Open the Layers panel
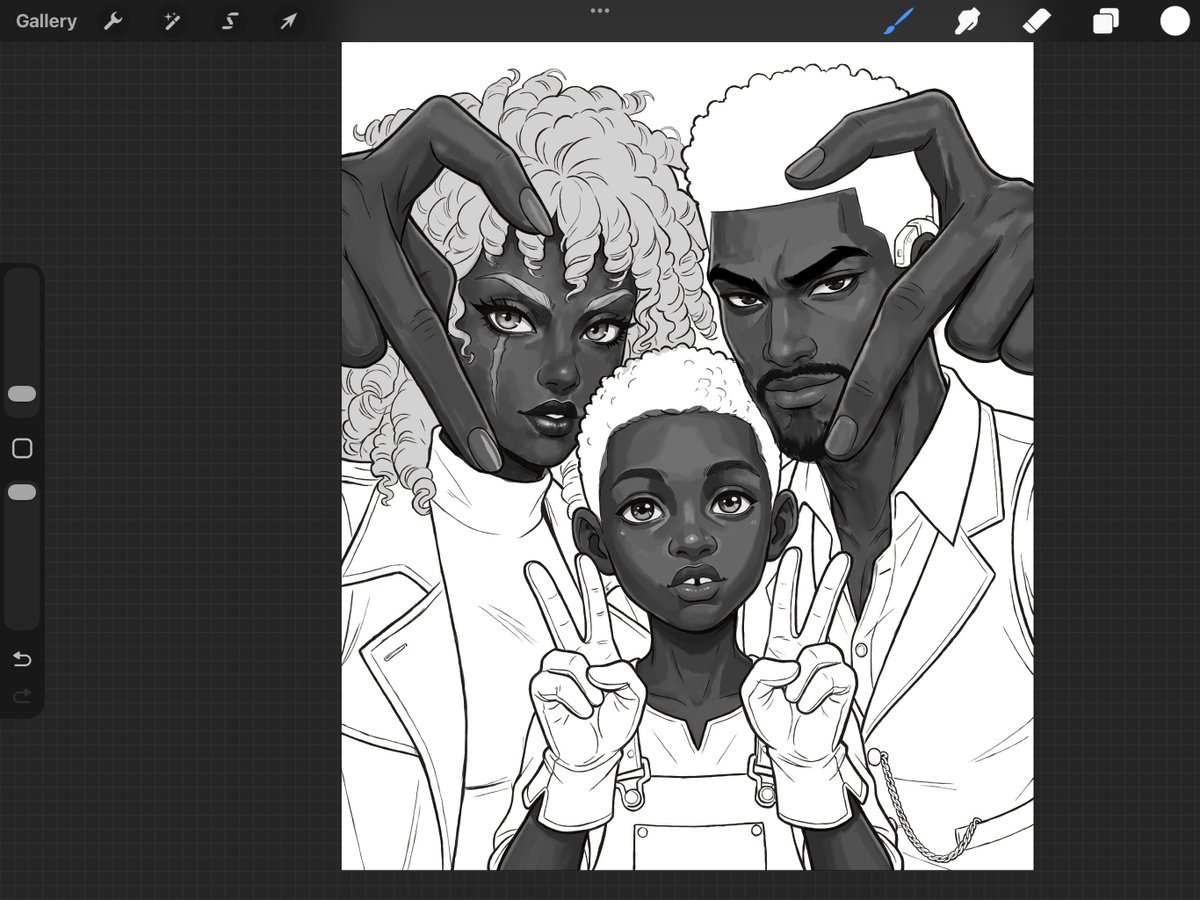Image resolution: width=1200 pixels, height=900 pixels. pyautogui.click(x=1105, y=21)
